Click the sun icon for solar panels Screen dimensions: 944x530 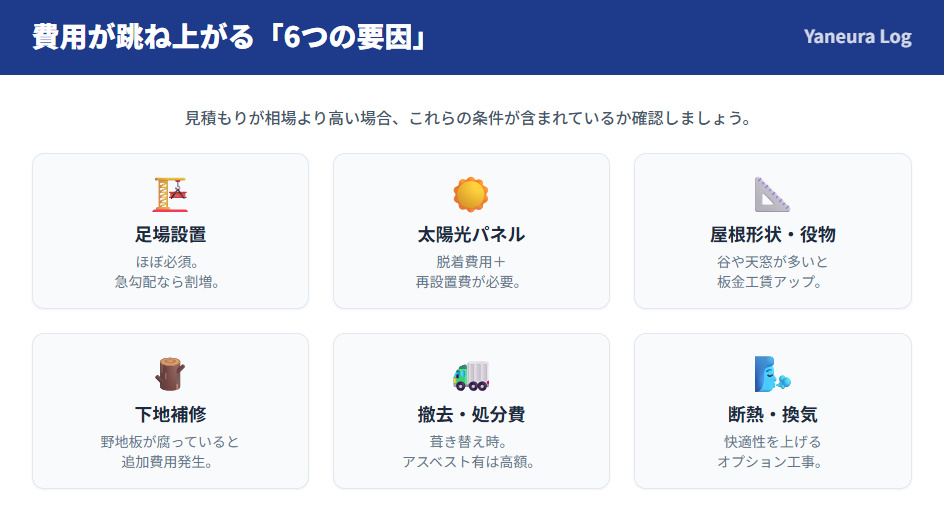click(471, 195)
